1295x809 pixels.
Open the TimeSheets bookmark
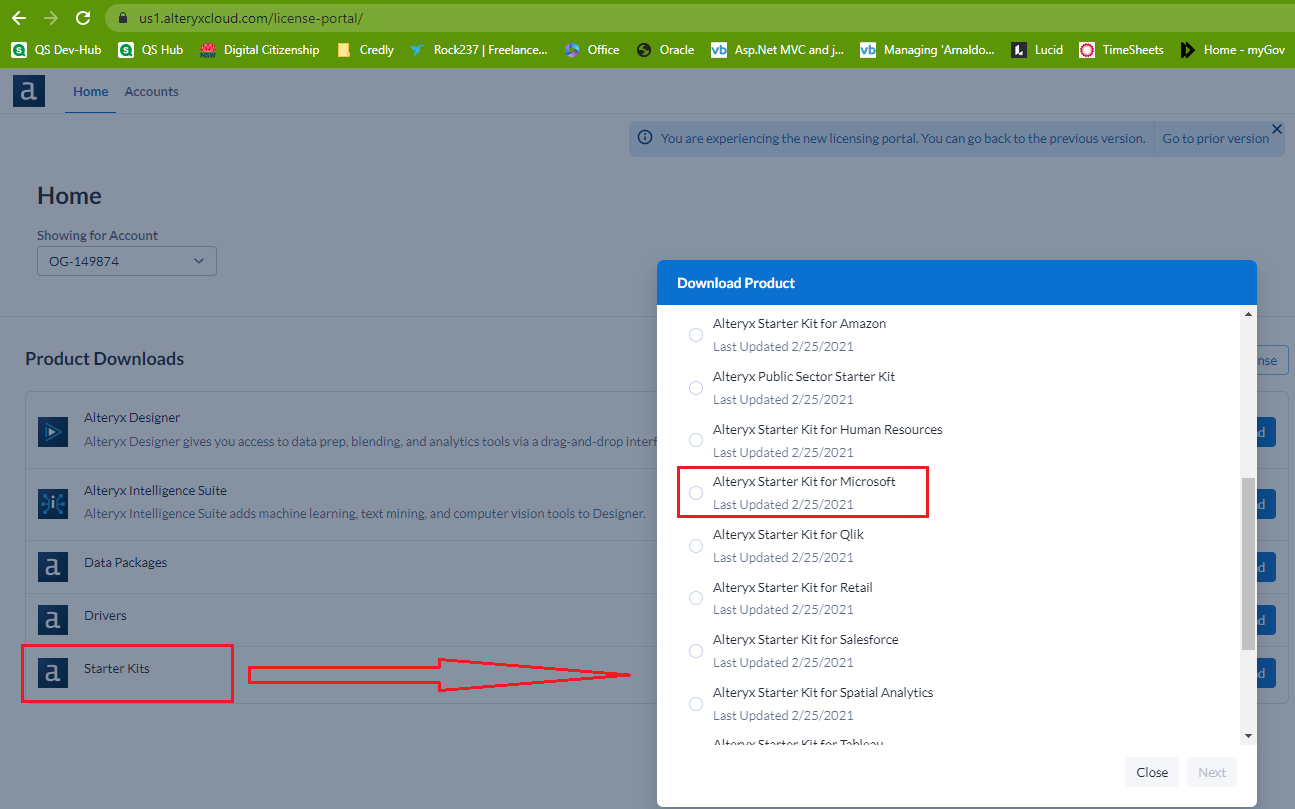[1121, 49]
